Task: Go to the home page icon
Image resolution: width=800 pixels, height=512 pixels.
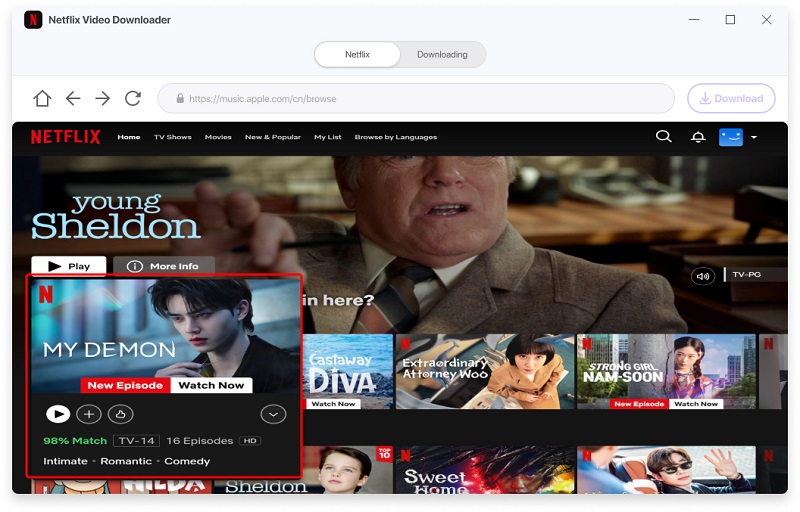Action: [x=42, y=98]
